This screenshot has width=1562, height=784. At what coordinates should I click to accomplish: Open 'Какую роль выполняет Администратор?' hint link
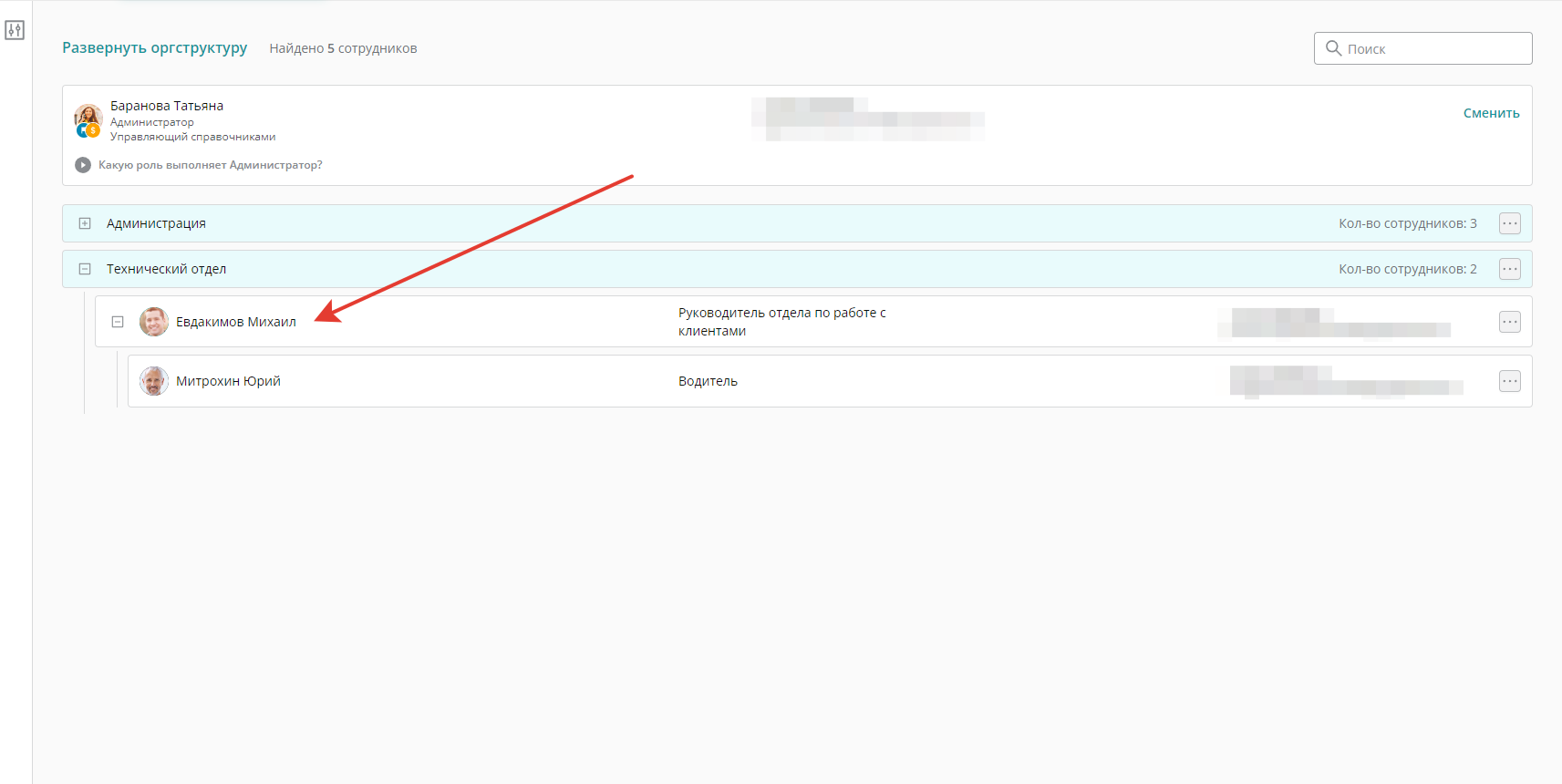point(210,165)
